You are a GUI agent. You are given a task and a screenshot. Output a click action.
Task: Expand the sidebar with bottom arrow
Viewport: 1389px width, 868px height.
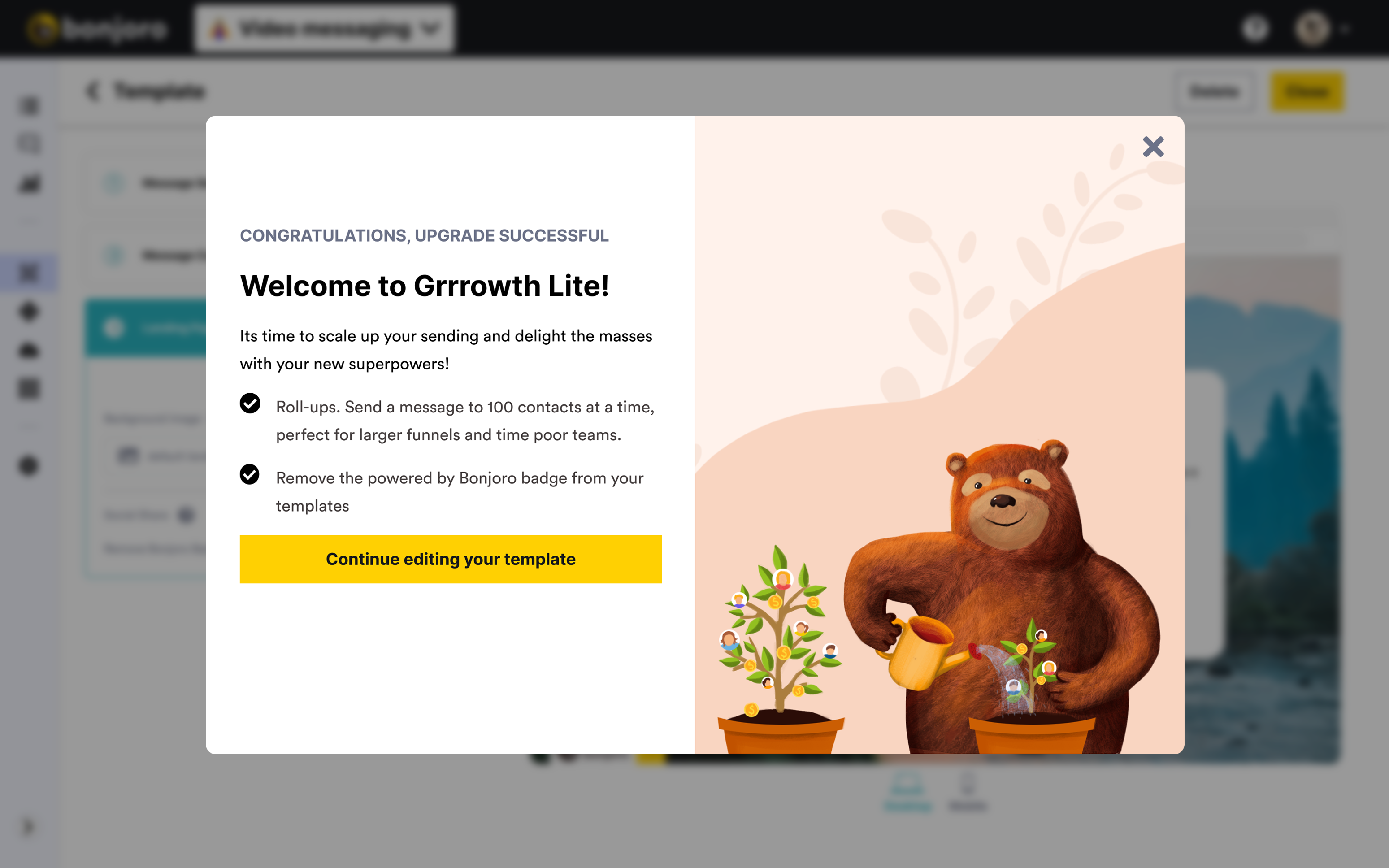coord(28,827)
